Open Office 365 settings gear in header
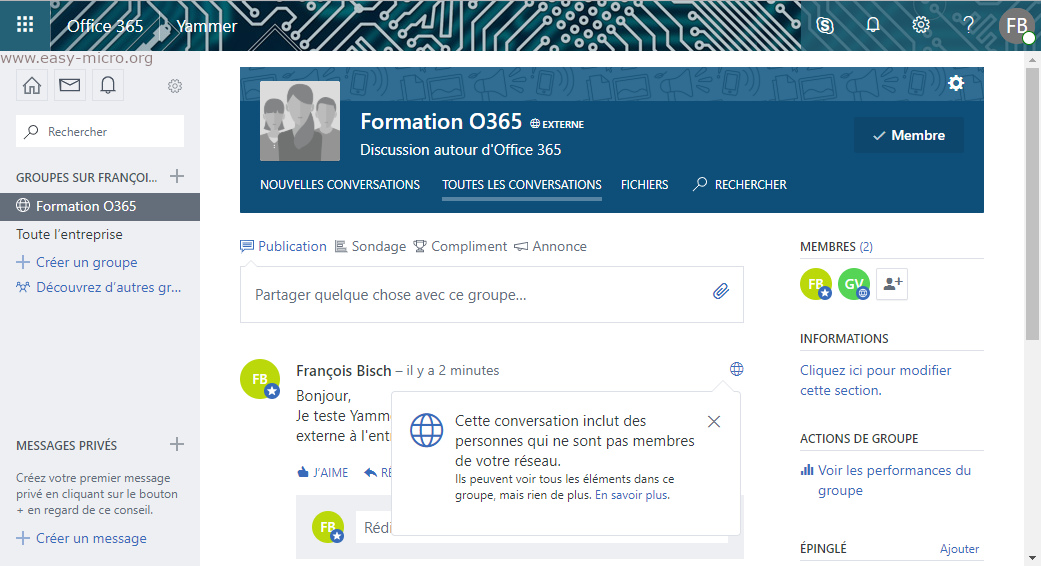This screenshot has width=1041, height=566. pyautogui.click(x=921, y=25)
